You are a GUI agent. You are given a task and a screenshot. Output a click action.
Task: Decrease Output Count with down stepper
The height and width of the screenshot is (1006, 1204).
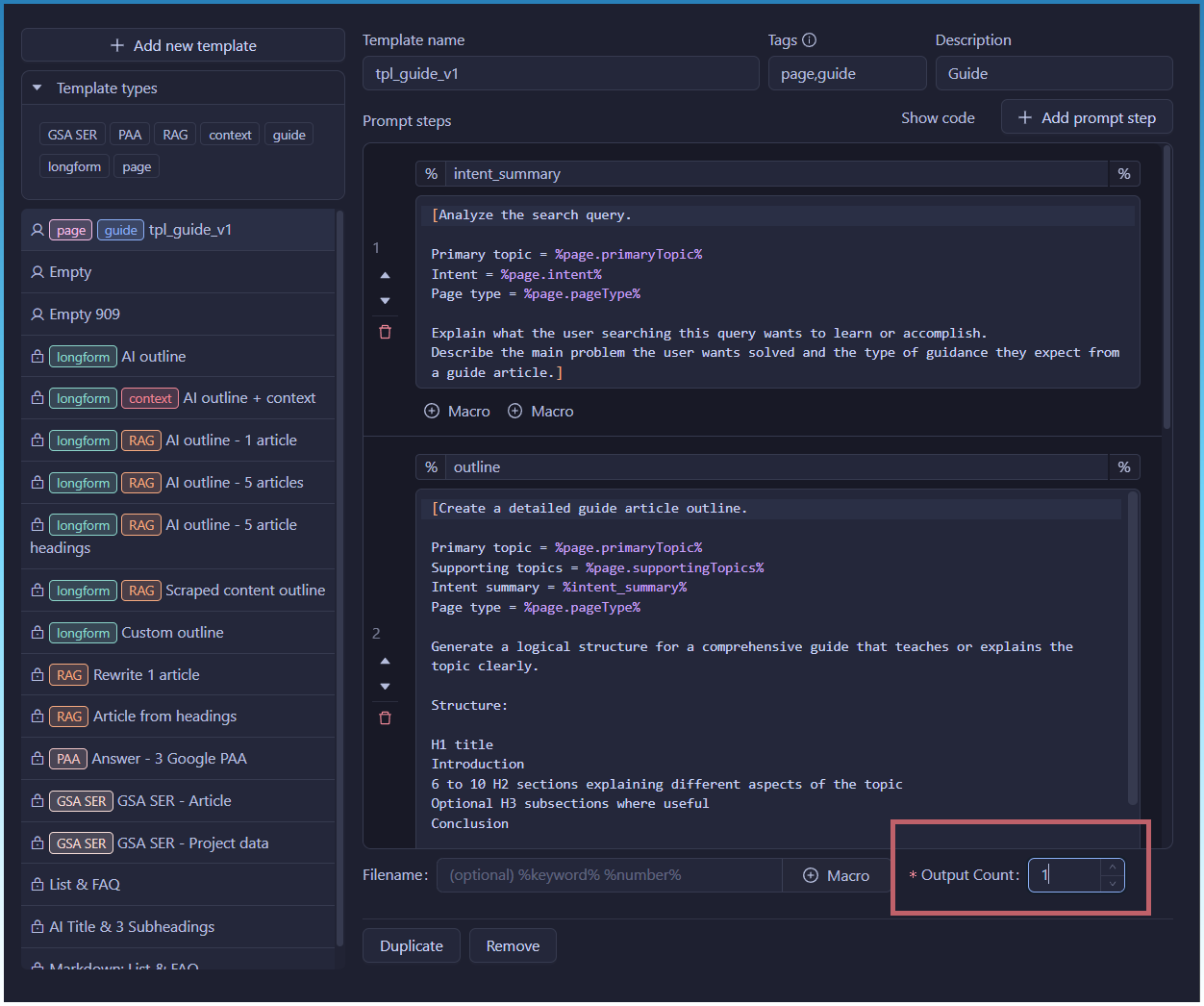(x=1112, y=883)
